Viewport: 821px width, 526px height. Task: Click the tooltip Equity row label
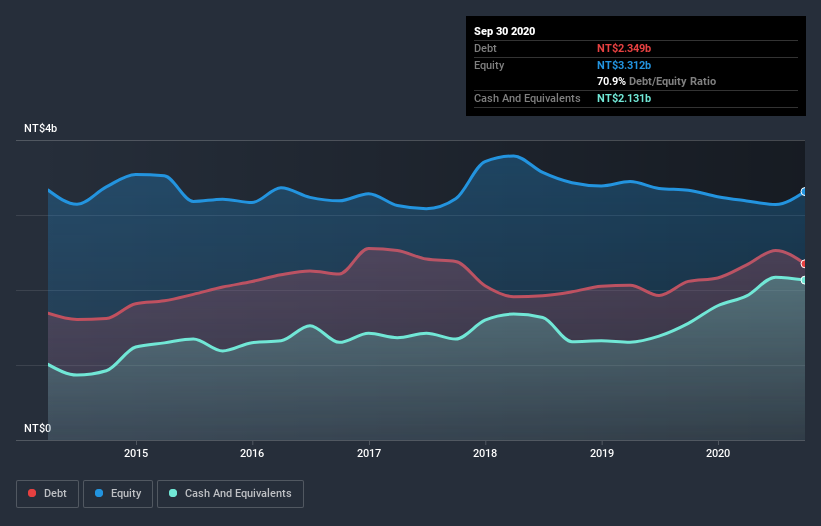489,65
